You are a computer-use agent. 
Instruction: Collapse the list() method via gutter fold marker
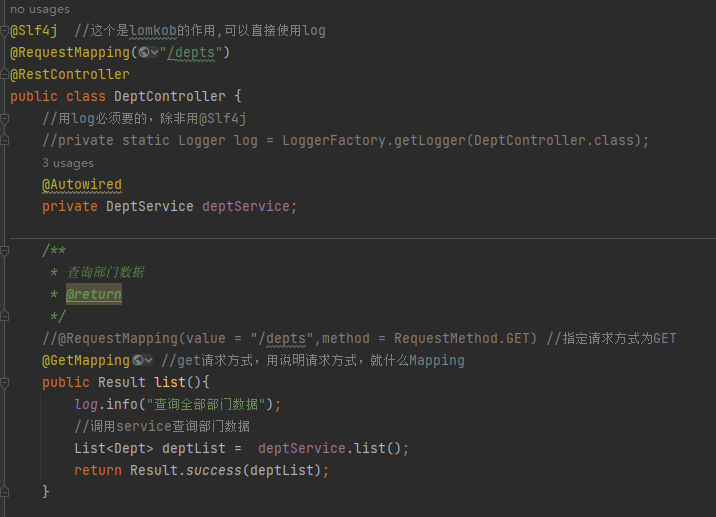5,382
